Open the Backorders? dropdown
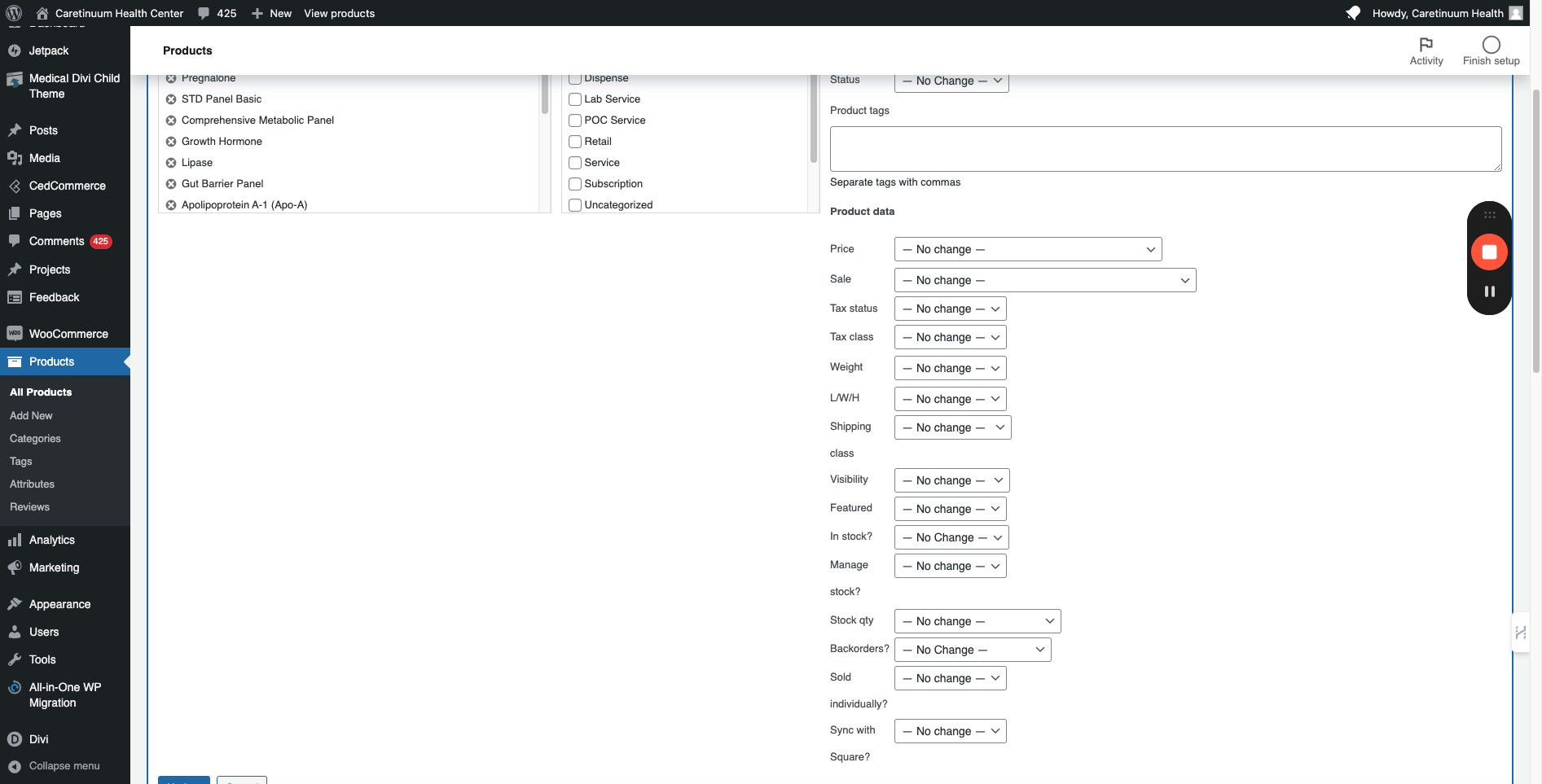The image size is (1542, 784). pos(973,650)
